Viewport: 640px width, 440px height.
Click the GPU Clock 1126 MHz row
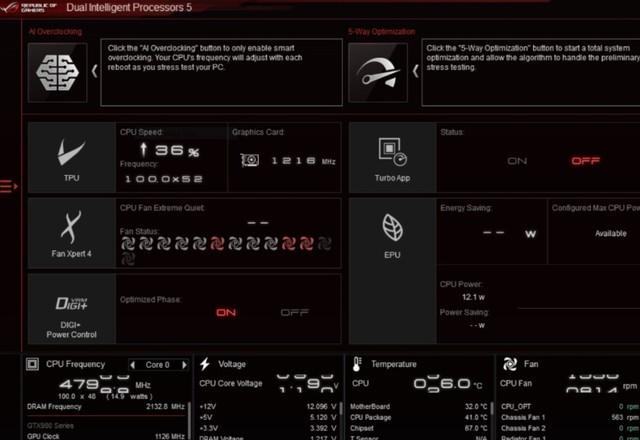click(x=106, y=436)
